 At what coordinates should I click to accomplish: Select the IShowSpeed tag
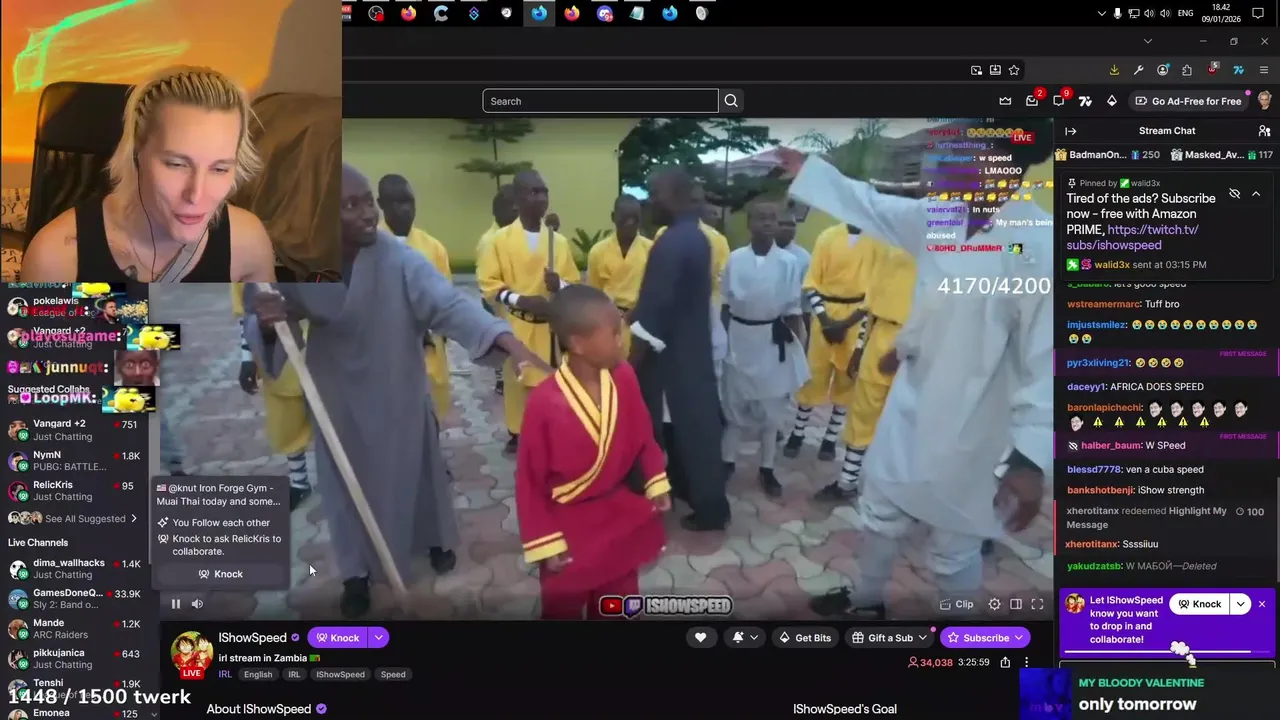point(341,675)
